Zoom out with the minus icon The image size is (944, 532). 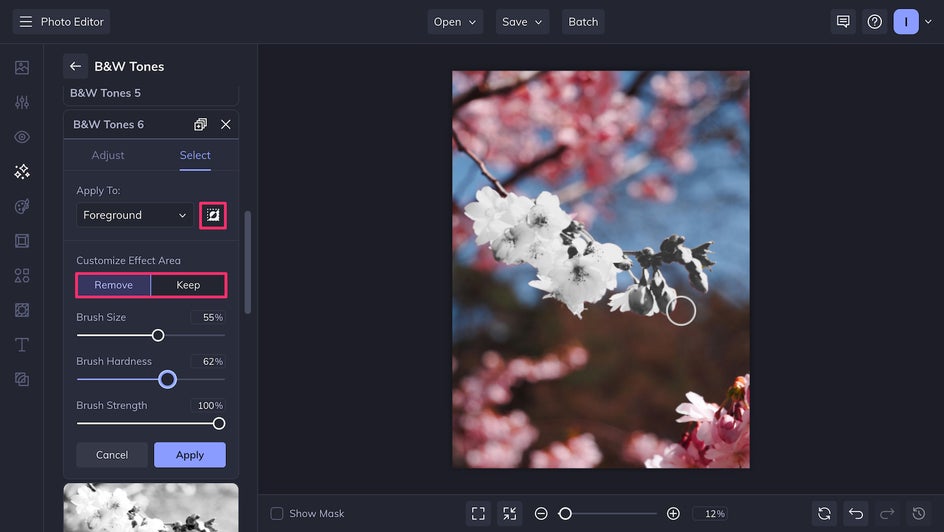(x=541, y=513)
